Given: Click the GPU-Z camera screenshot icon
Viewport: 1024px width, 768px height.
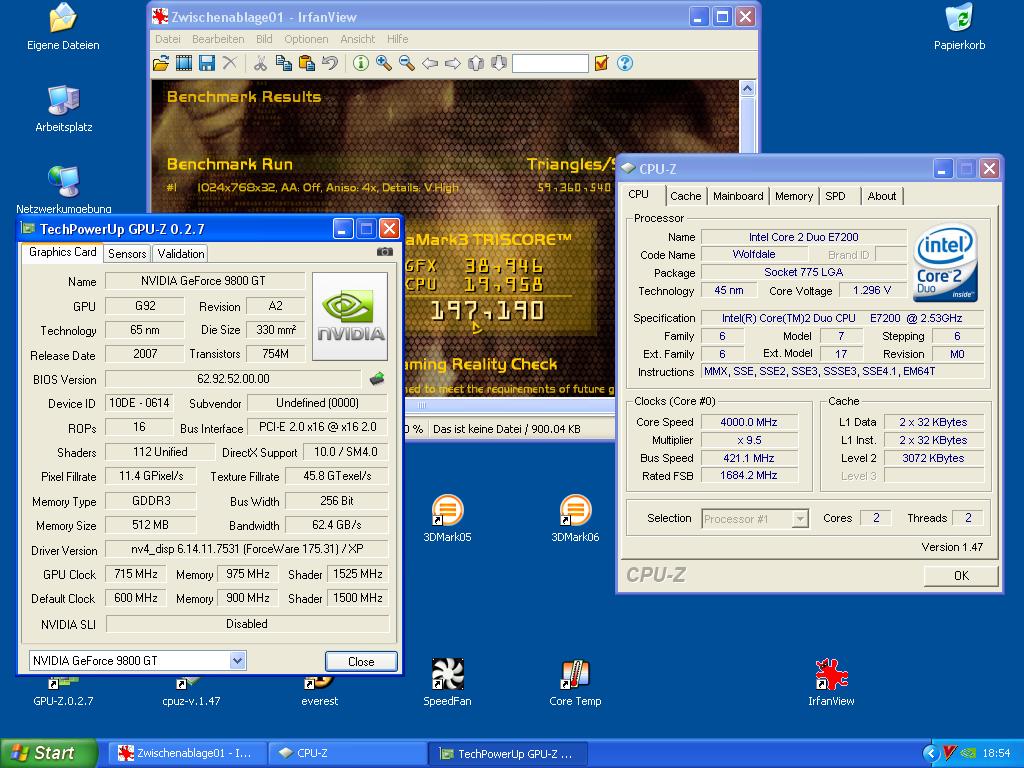Looking at the screenshot, I should click(385, 252).
